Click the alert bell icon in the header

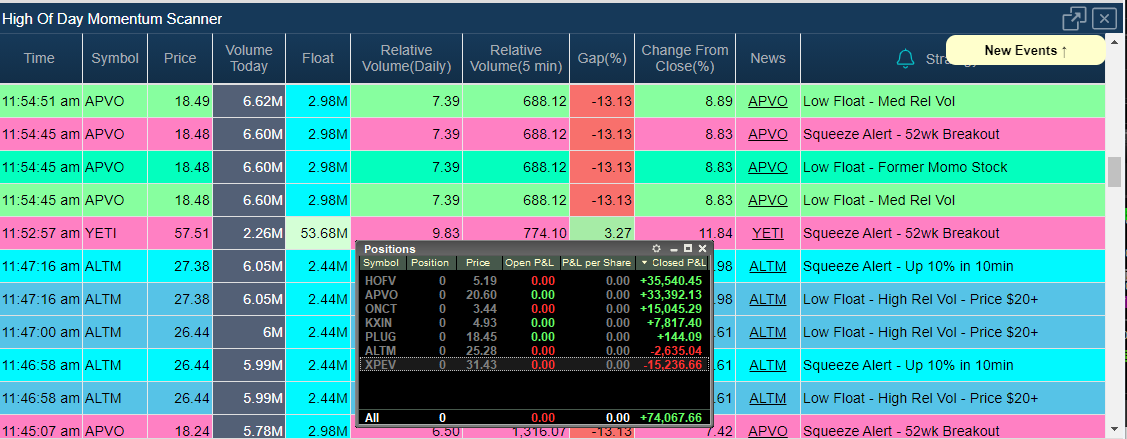point(906,59)
